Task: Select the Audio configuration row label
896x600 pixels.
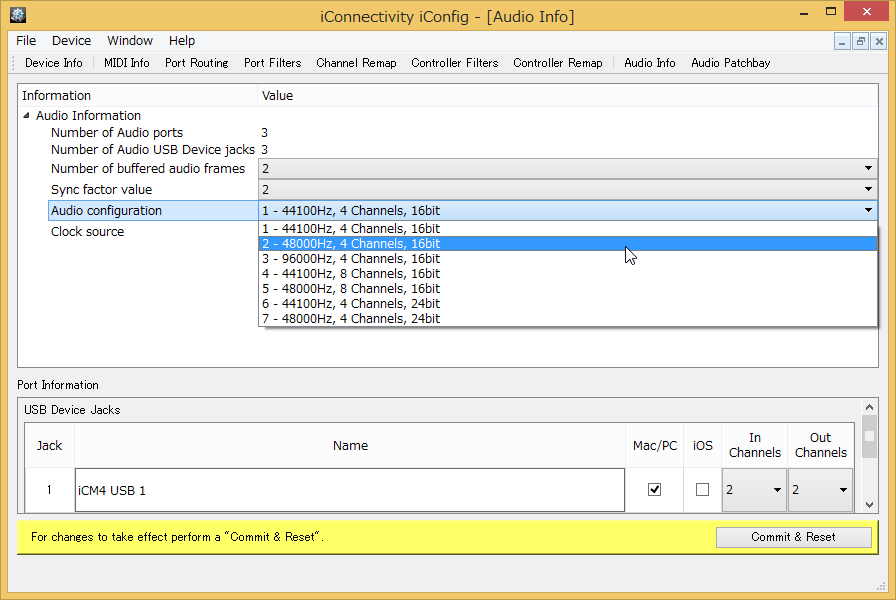Action: coord(106,210)
